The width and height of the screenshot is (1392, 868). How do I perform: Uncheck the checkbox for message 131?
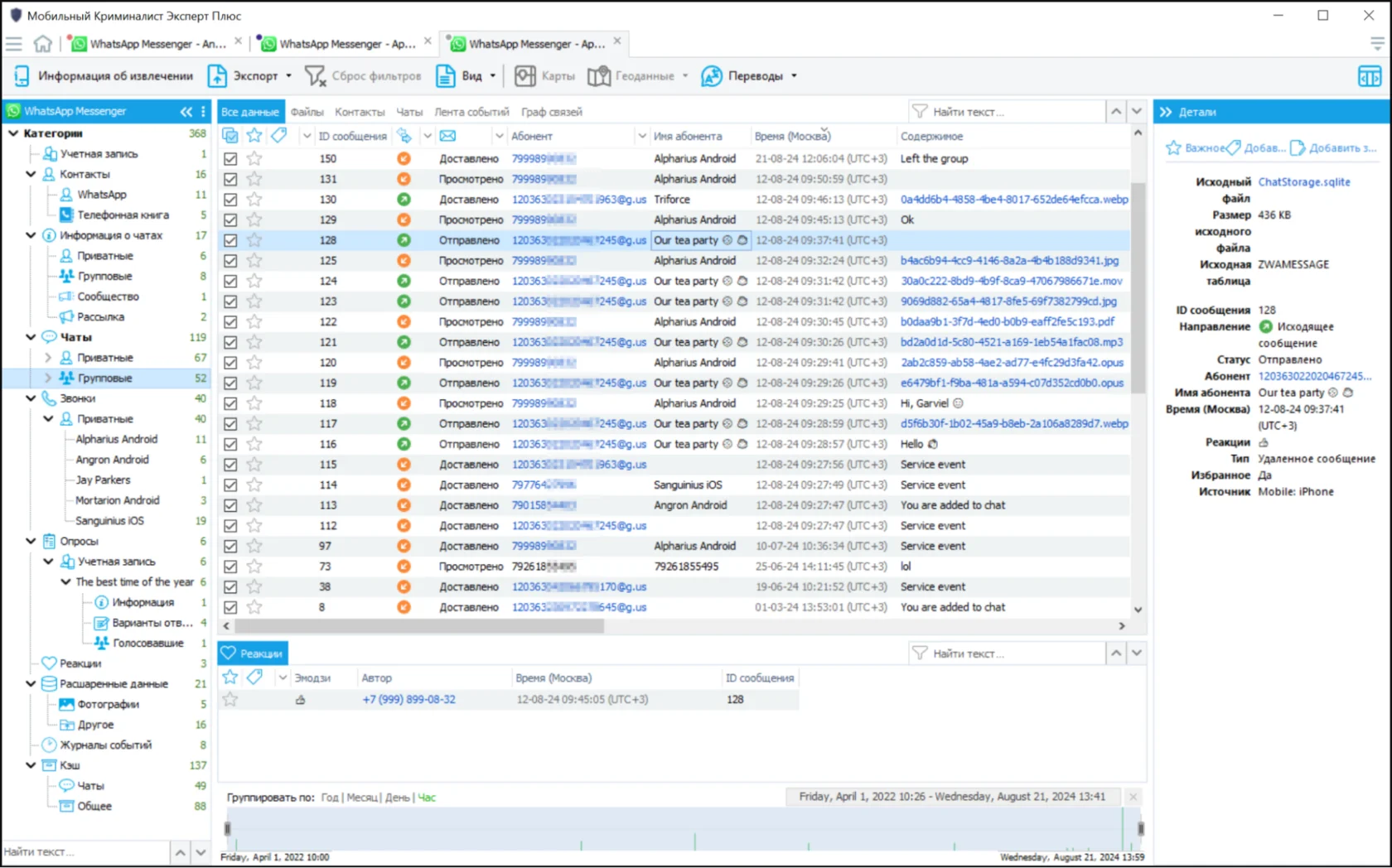pos(230,179)
